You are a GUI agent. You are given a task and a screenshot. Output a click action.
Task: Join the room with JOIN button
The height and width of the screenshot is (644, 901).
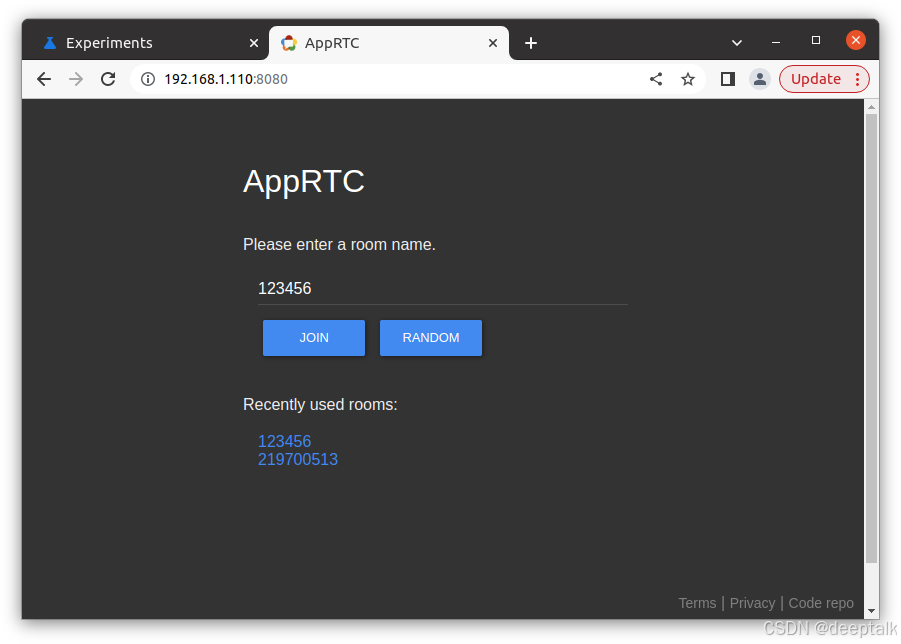pyautogui.click(x=314, y=338)
